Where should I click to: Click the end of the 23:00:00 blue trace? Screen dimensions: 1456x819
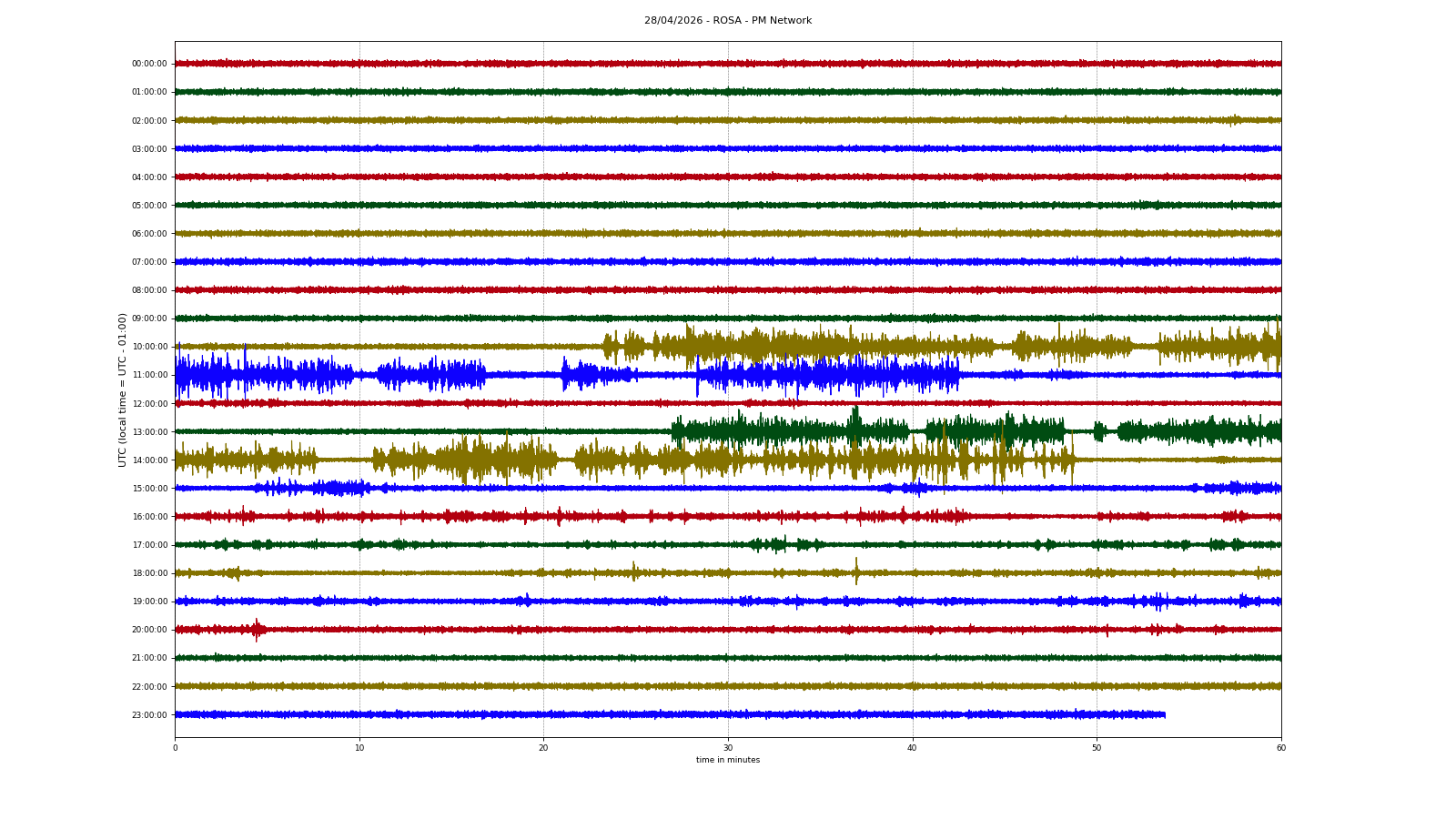pos(1164,714)
